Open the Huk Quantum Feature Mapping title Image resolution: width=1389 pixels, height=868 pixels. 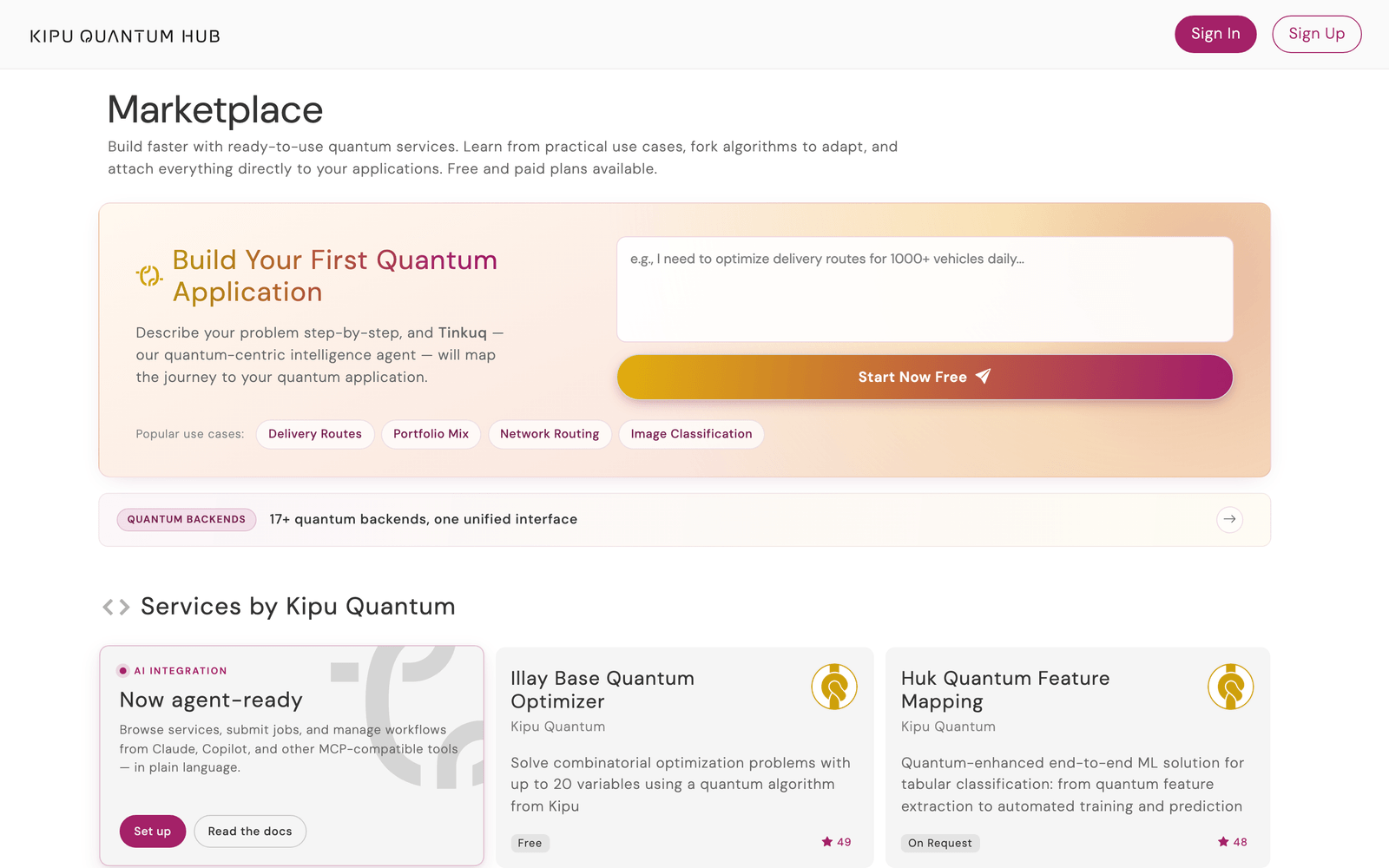(1005, 690)
